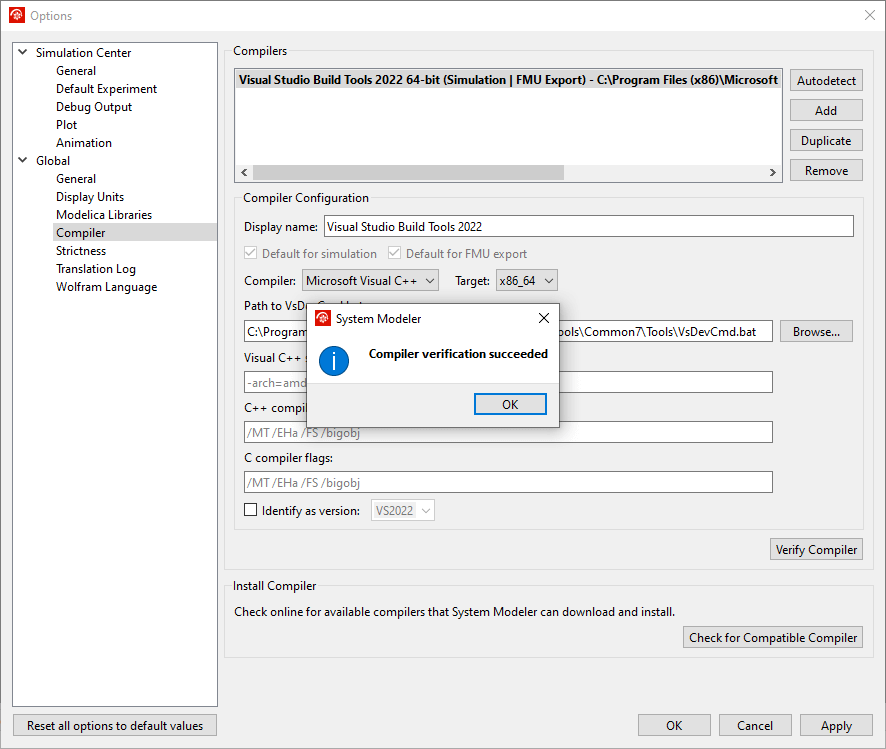Enable the Identify as version checkbox
This screenshot has width=886, height=749.
pyautogui.click(x=250, y=510)
